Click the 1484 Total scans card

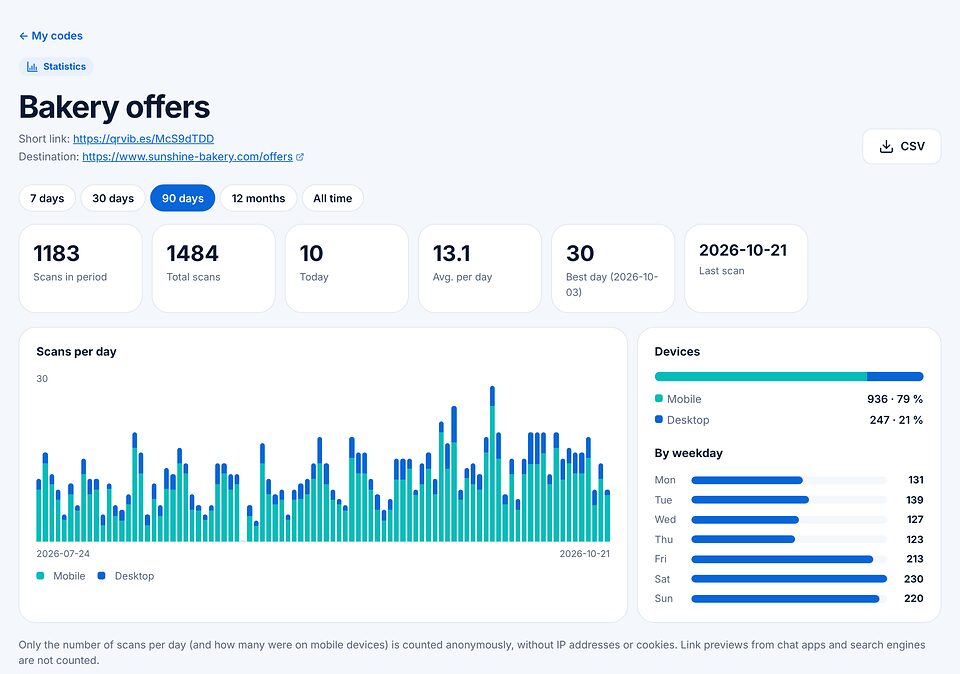coord(214,268)
